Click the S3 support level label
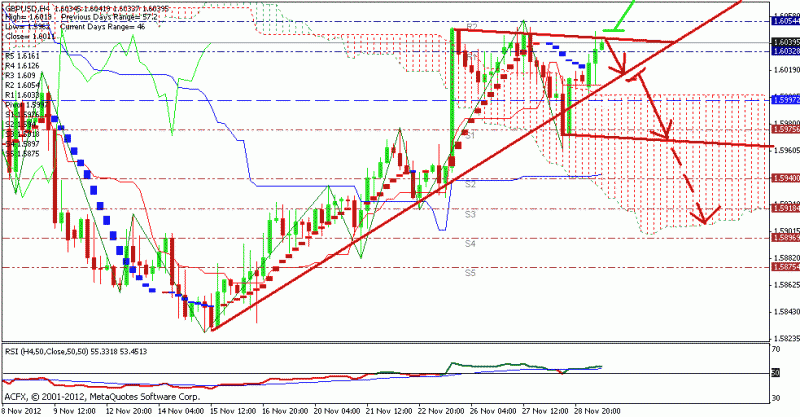Viewport: 800px width, 417px height. pyautogui.click(x=469, y=214)
